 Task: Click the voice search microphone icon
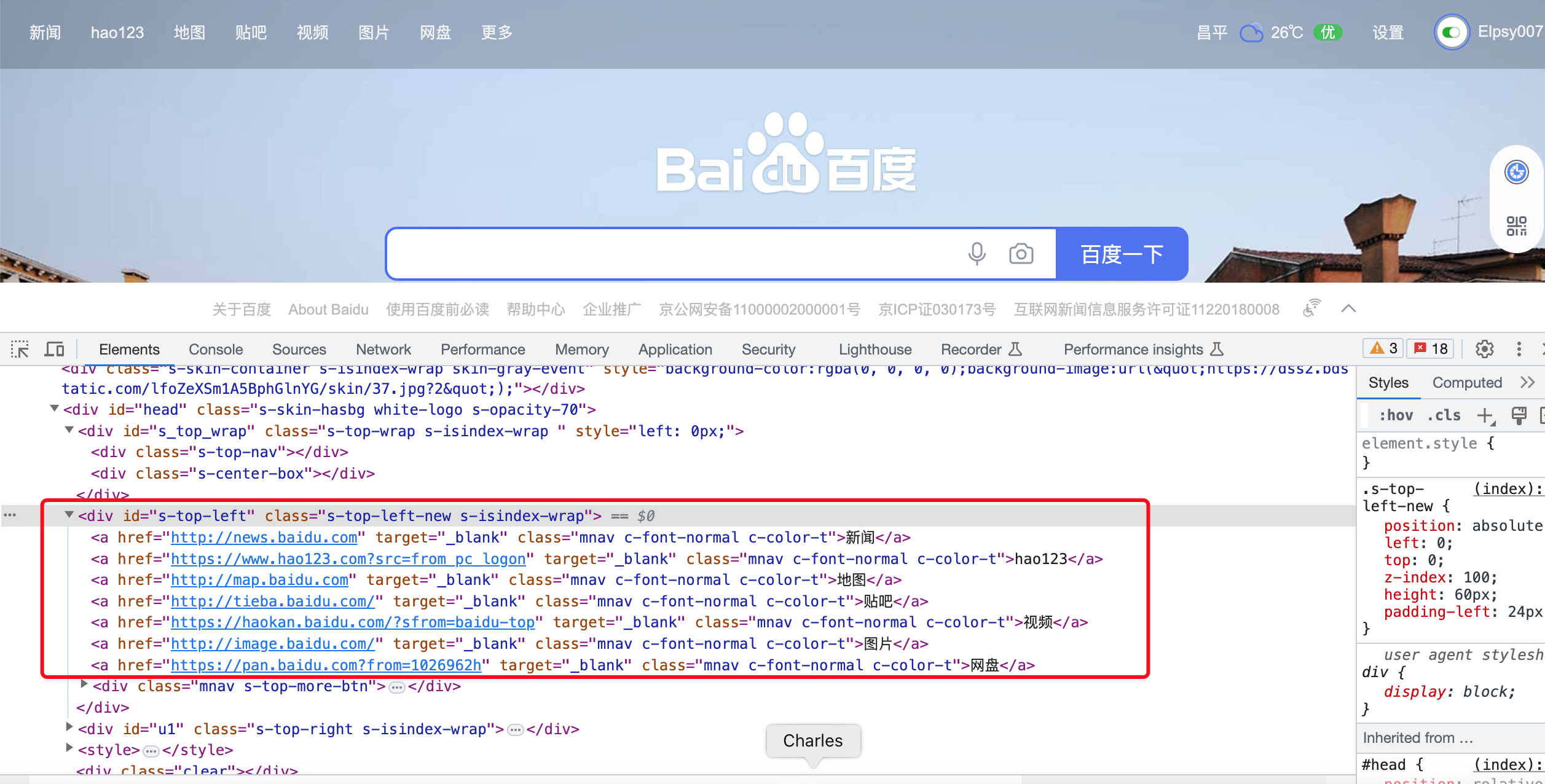pos(977,254)
